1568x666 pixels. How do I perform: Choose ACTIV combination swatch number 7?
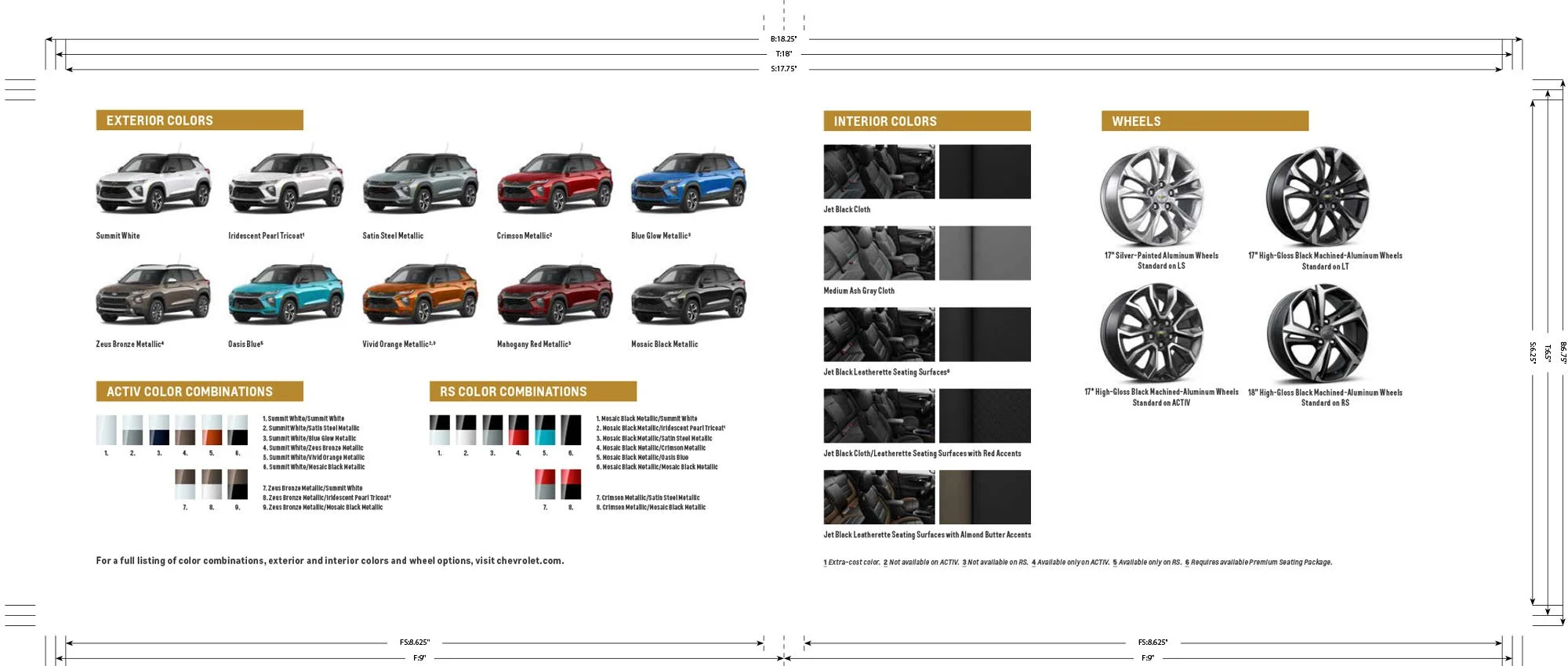[x=185, y=485]
